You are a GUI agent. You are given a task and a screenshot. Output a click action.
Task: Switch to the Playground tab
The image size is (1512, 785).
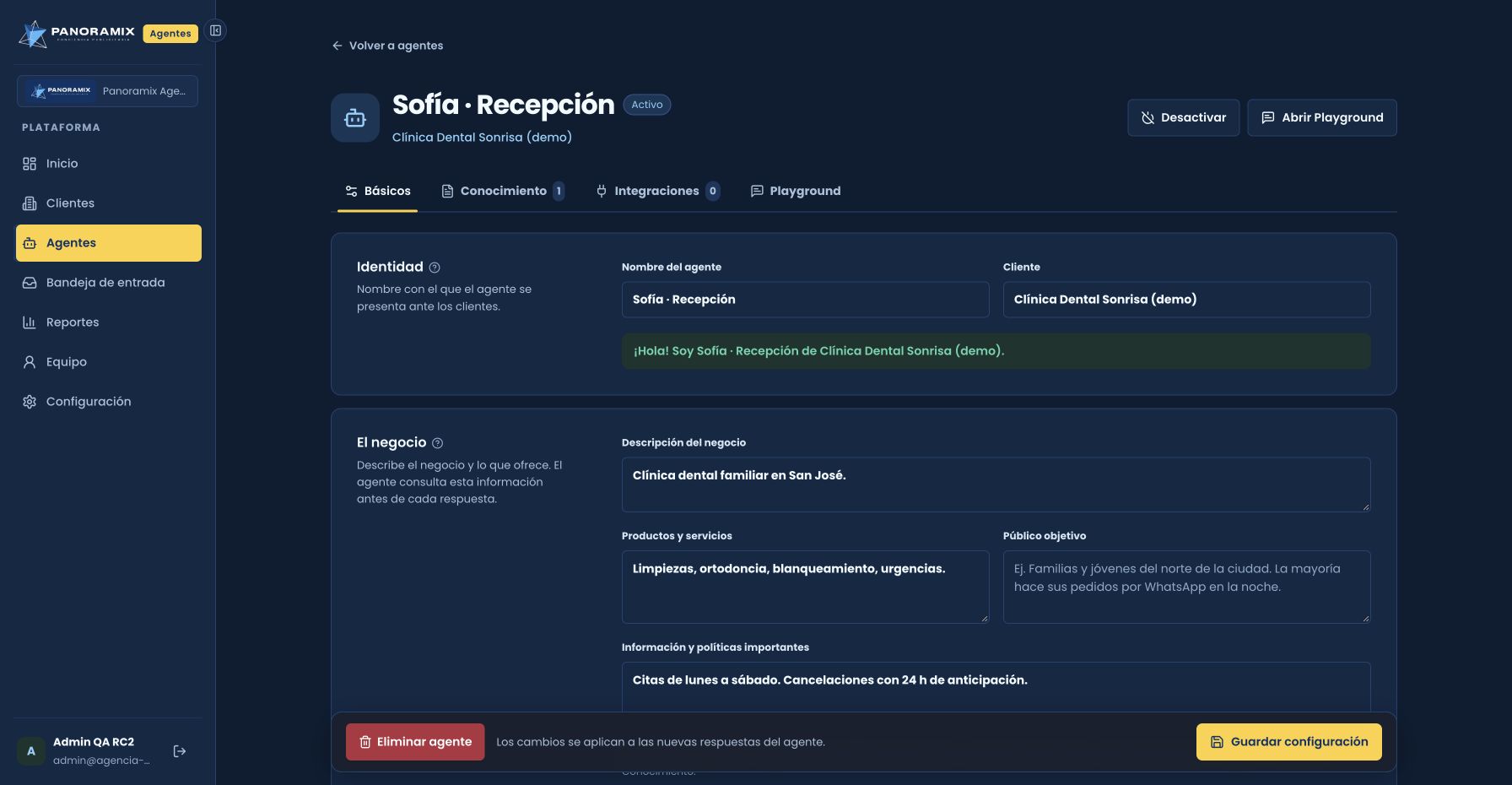(796, 191)
